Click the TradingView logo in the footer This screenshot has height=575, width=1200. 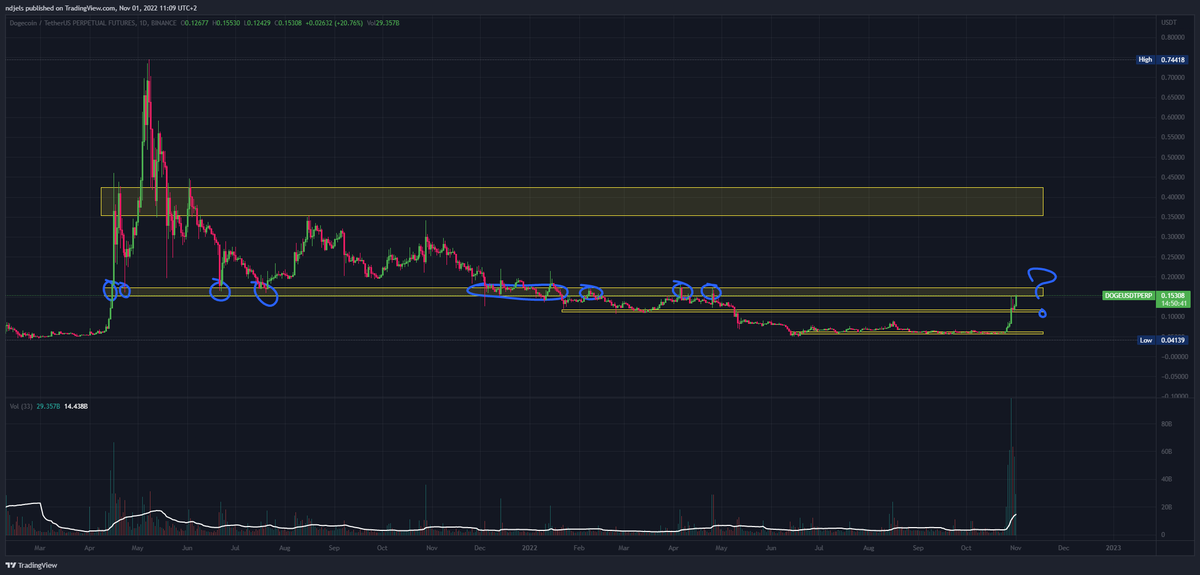point(31,564)
